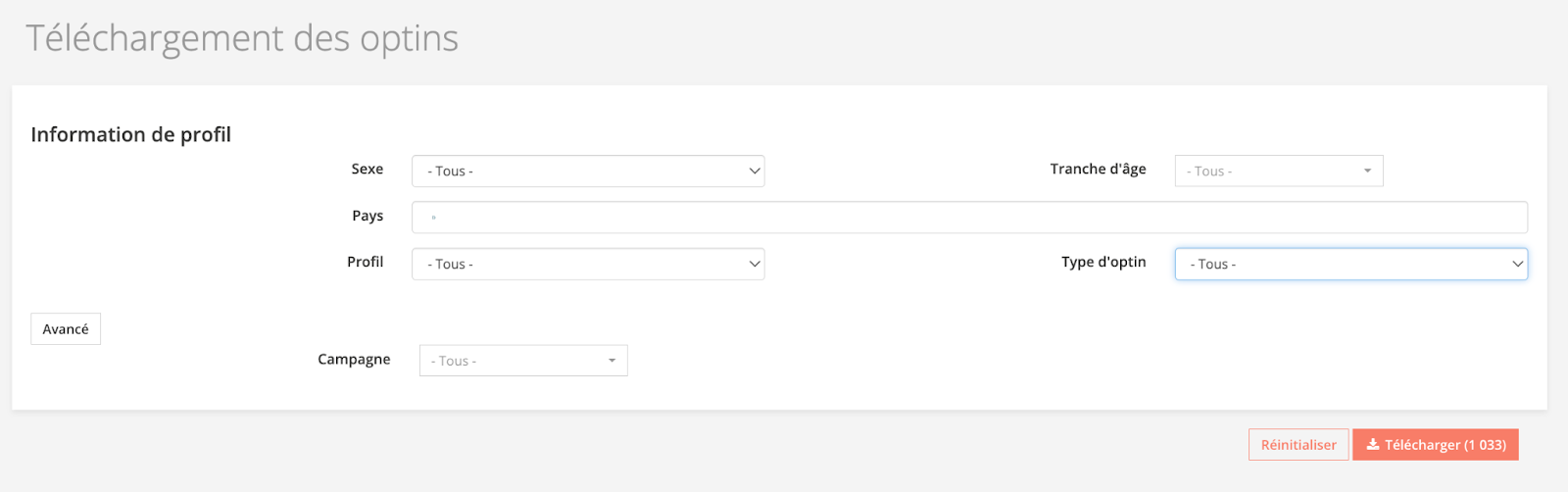Open the Type d'optin dropdown
Viewport: 1568px width, 492px height.
tap(1349, 265)
